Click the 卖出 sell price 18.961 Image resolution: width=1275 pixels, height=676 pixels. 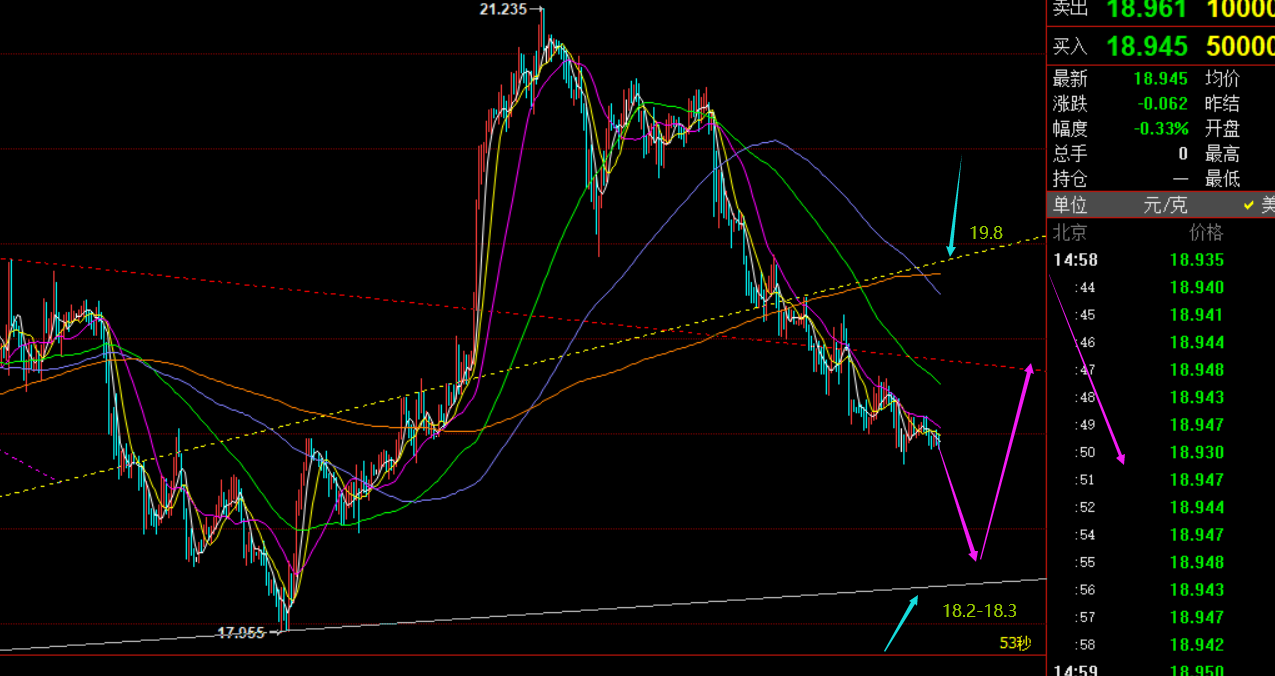[x=1147, y=10]
